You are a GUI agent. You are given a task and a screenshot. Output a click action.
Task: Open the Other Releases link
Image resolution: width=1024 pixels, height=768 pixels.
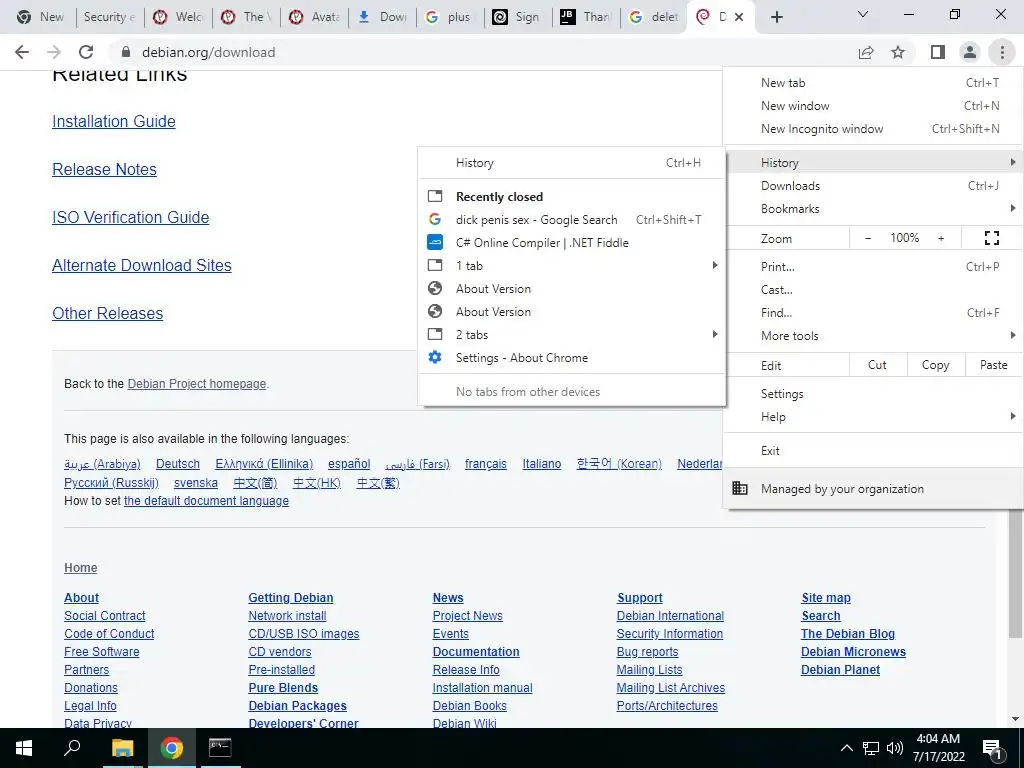tap(108, 313)
